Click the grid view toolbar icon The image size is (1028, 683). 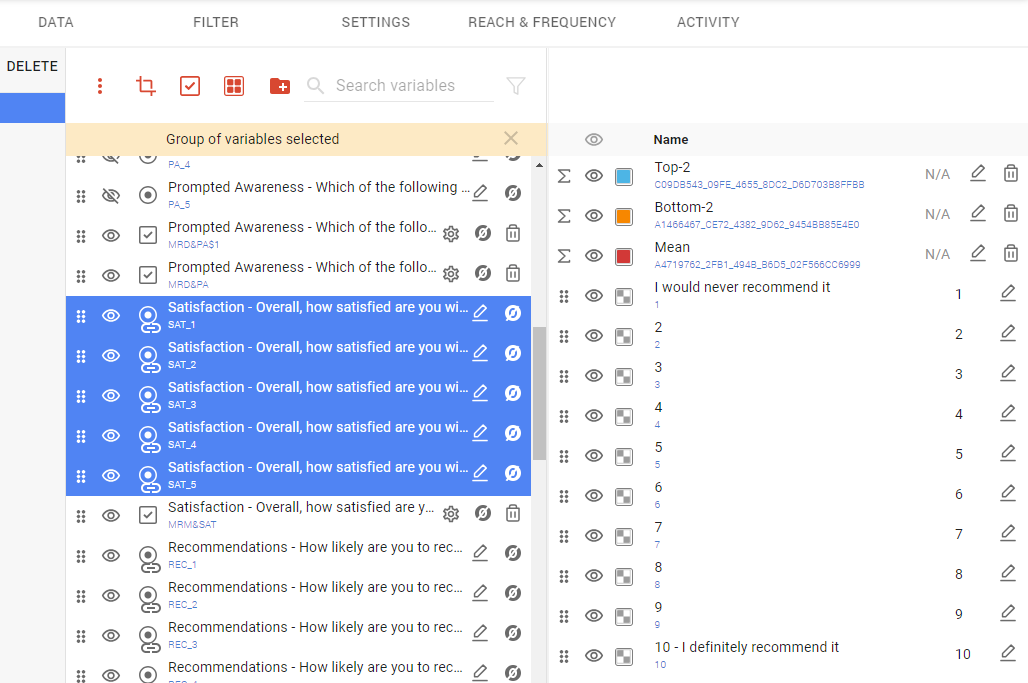pos(234,86)
